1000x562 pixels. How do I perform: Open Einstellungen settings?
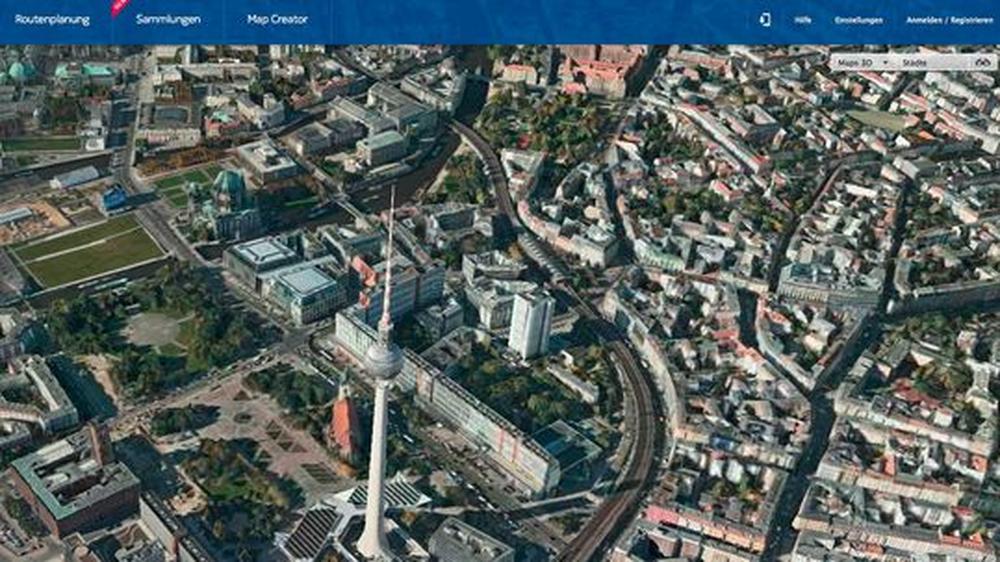pyautogui.click(x=859, y=20)
